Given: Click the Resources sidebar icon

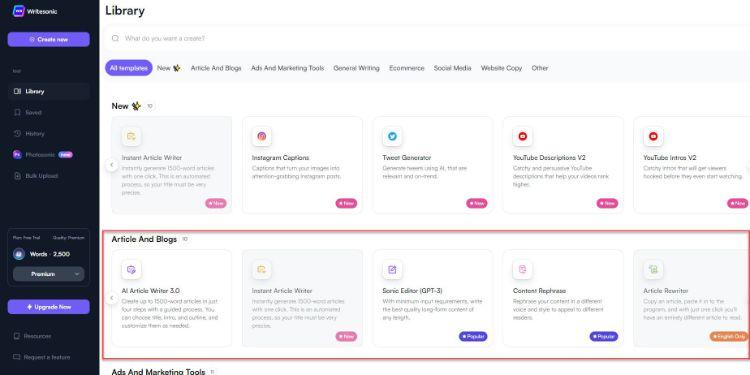Looking at the screenshot, I should click(17, 336).
